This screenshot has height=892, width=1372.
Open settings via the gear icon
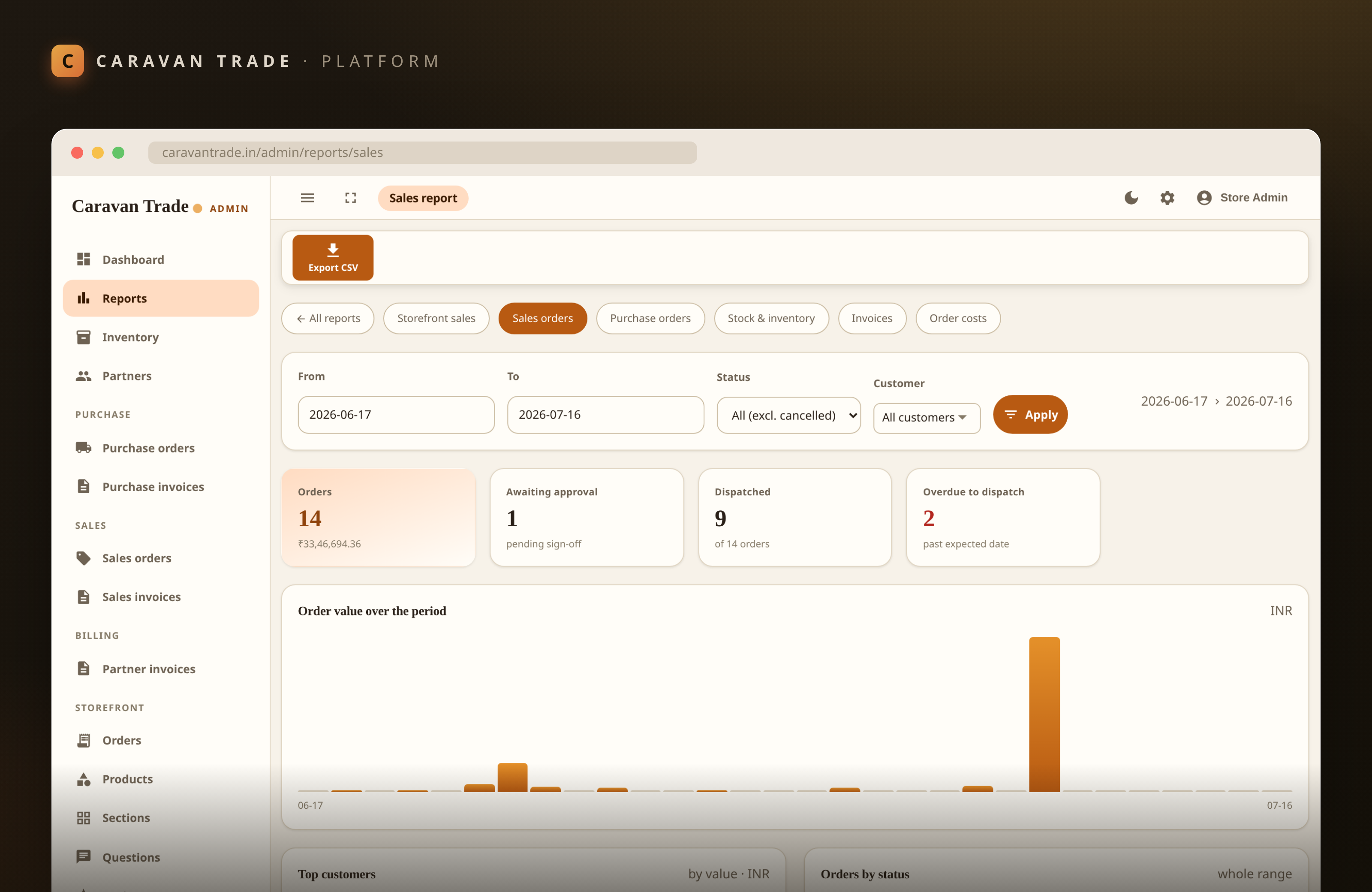pyautogui.click(x=1167, y=198)
